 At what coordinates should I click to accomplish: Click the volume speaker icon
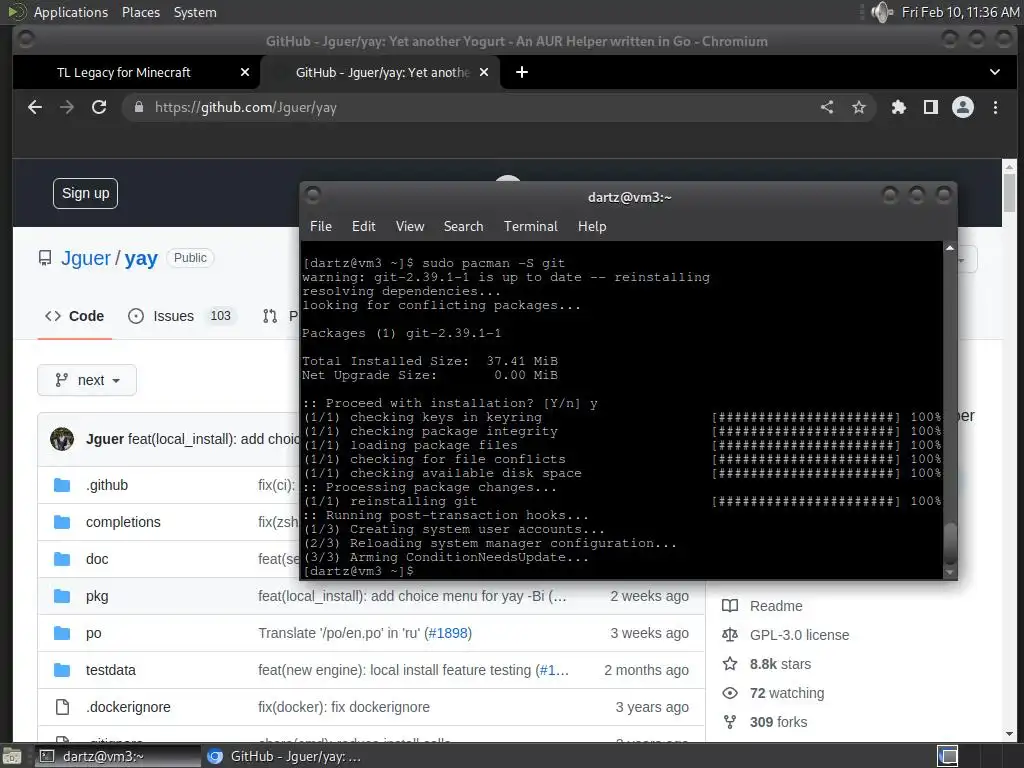click(x=882, y=12)
